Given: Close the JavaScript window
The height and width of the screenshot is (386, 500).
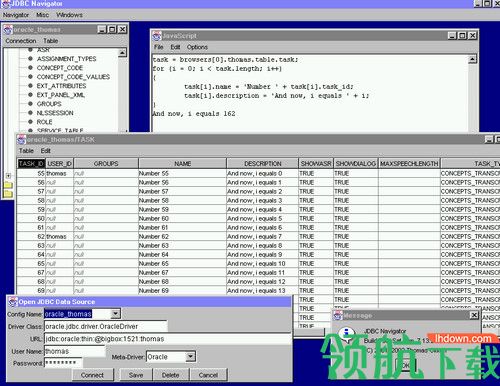Looking at the screenshot, I should (473, 36).
